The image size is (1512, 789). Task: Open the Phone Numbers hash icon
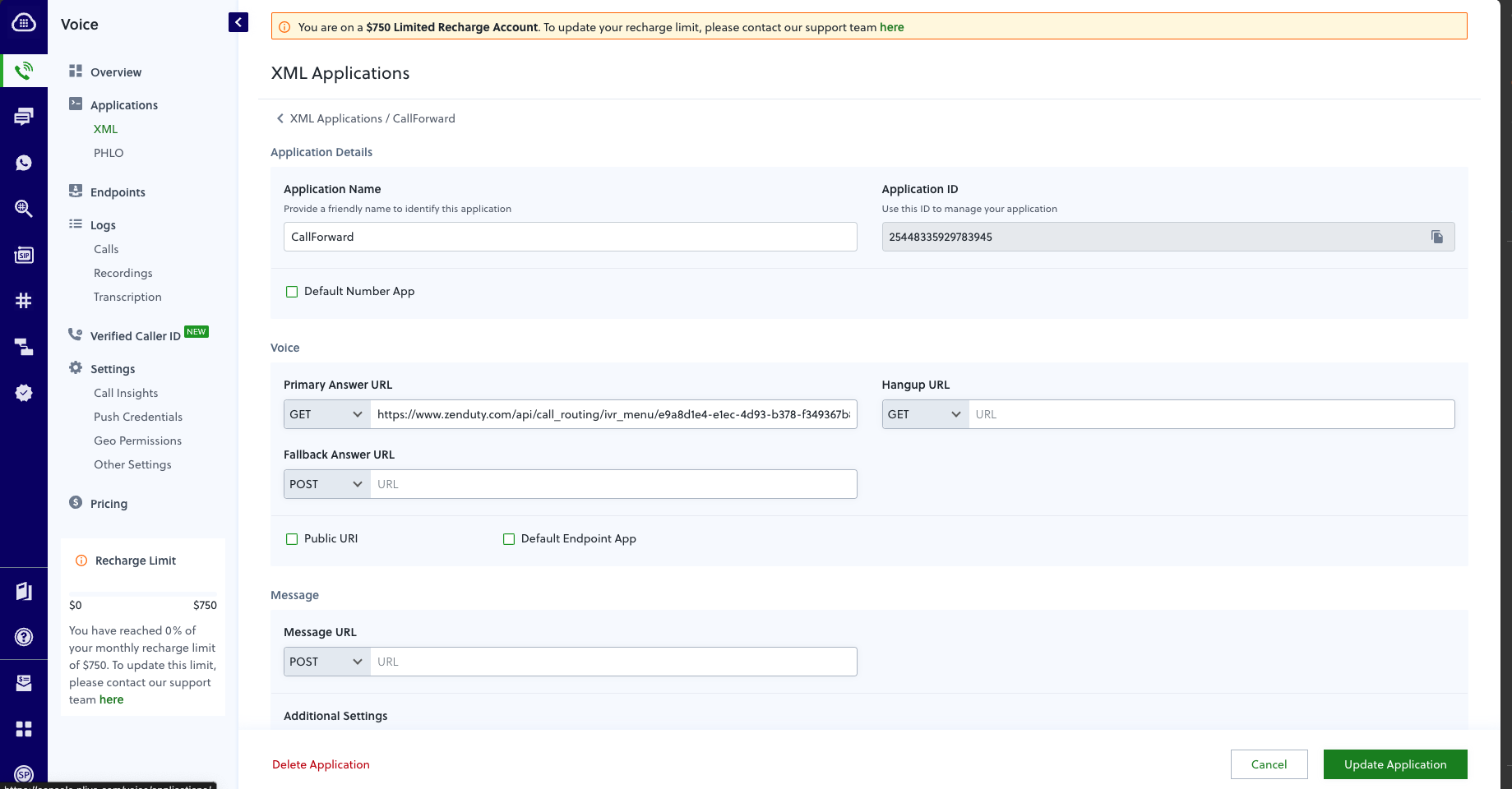point(24,301)
